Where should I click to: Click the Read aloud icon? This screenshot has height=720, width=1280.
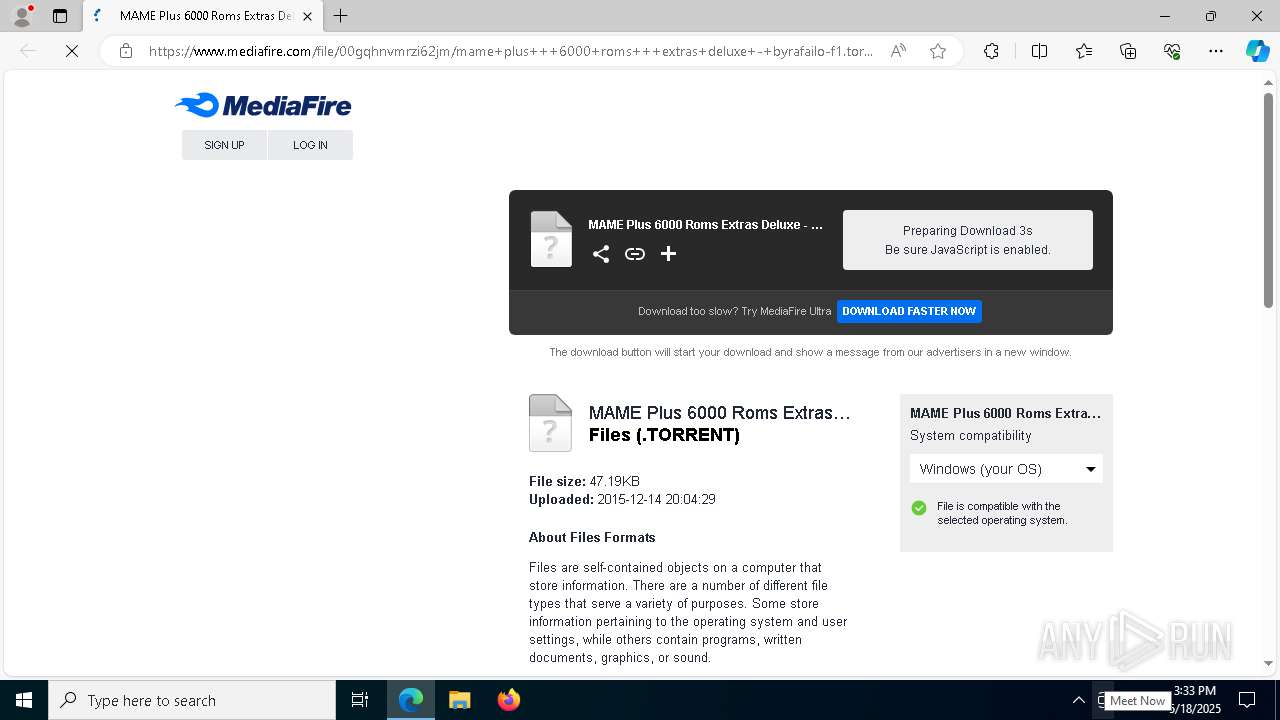(898, 51)
